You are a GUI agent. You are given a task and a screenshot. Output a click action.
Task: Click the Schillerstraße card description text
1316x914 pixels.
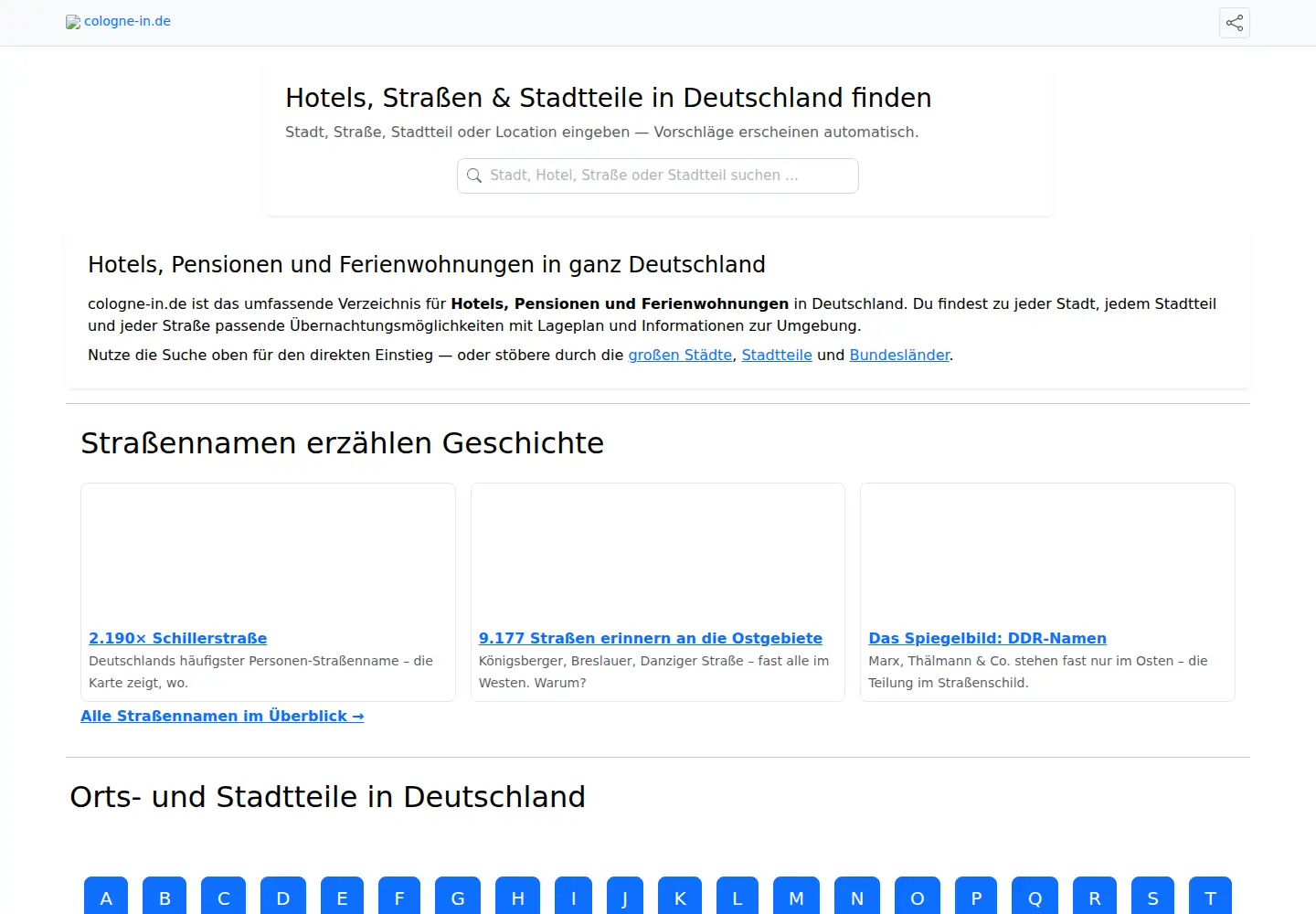(260, 672)
